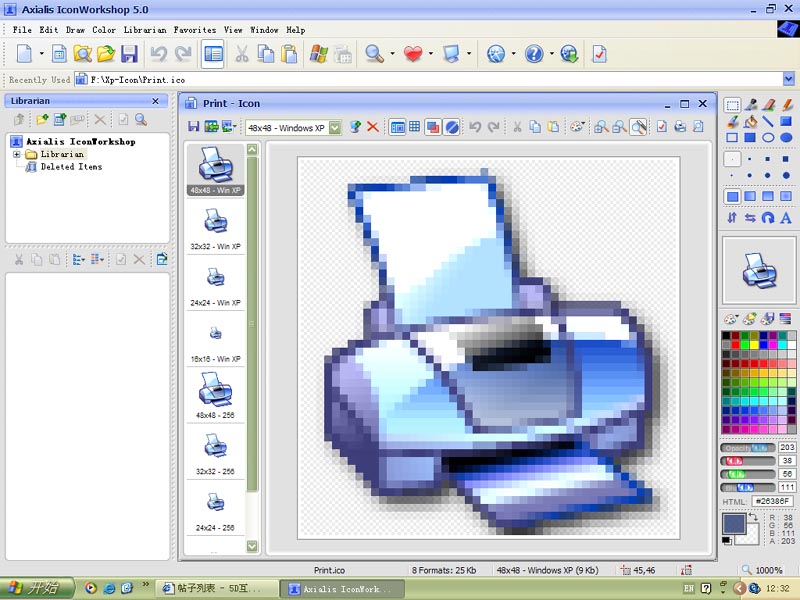The image size is (800, 600).
Task: Select Deleted Items in Librarian tree
Action: coord(71,167)
